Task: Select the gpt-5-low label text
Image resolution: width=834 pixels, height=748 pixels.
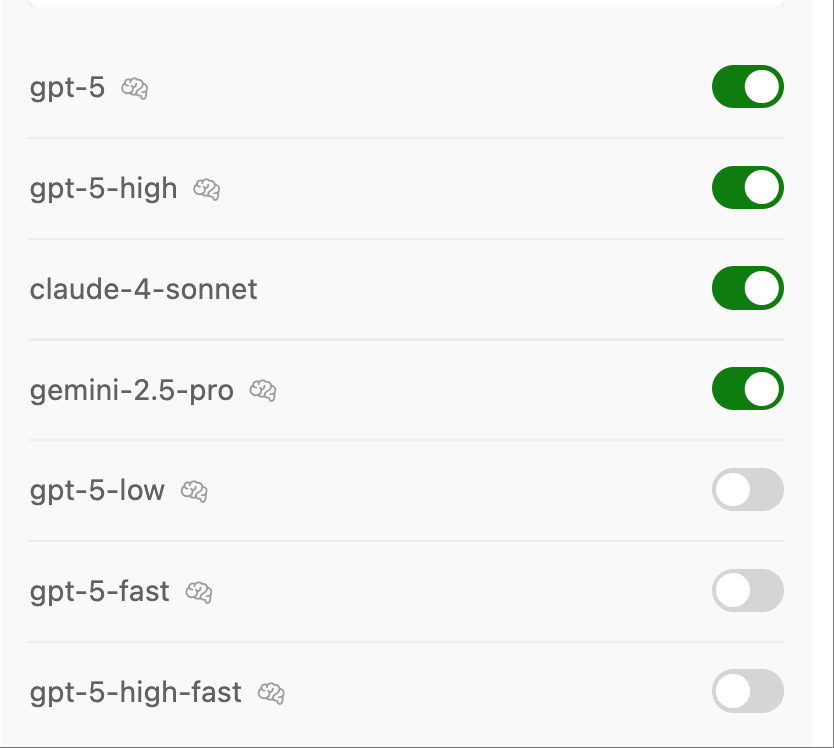Action: click(x=97, y=491)
